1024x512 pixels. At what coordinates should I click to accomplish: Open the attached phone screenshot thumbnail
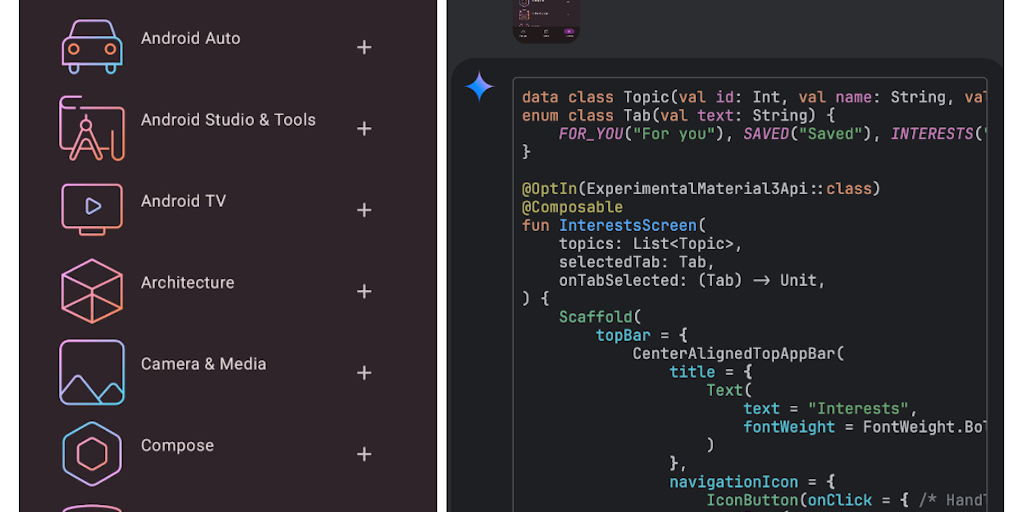(x=546, y=21)
